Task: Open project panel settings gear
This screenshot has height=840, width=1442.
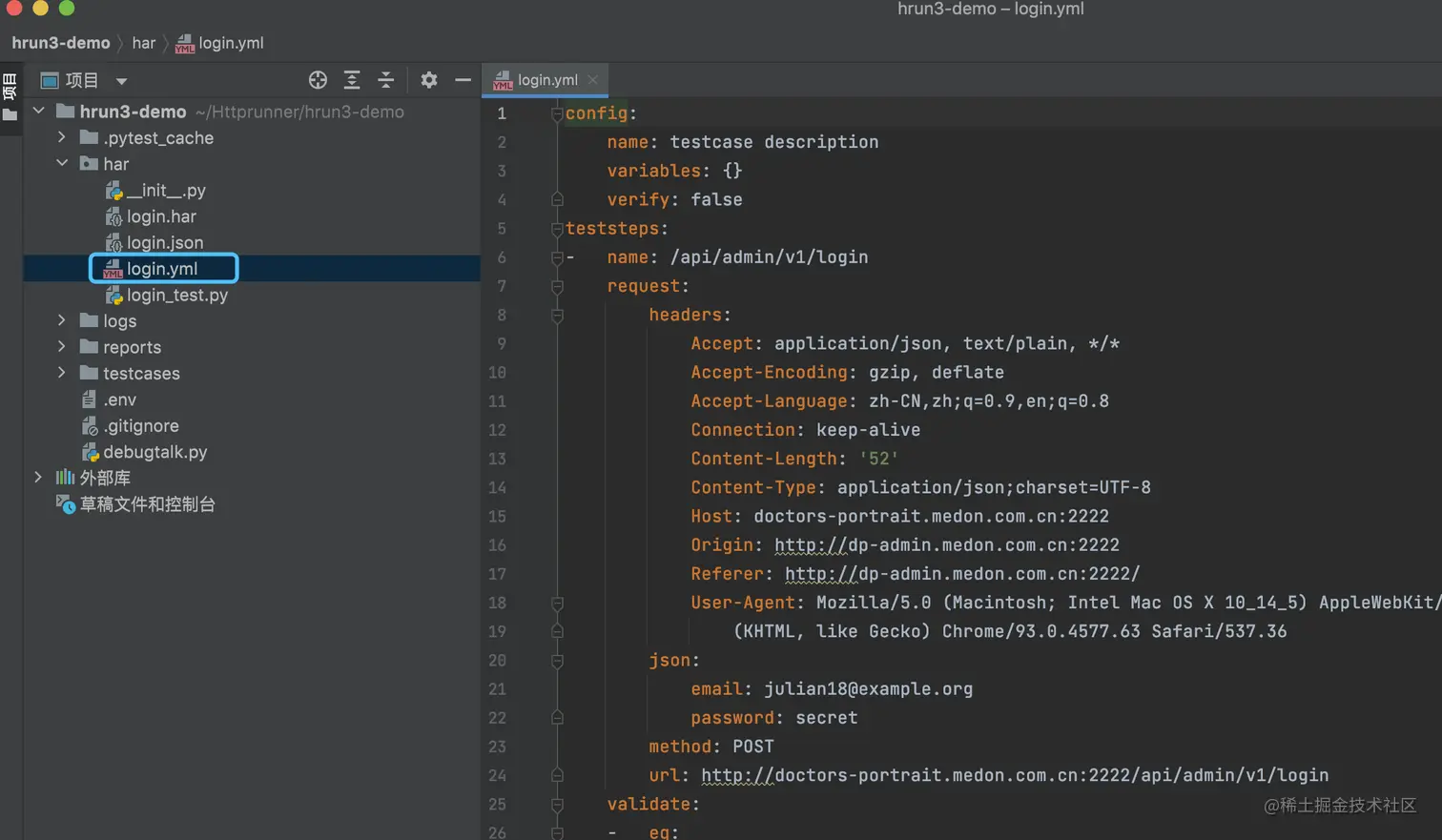Action: (x=429, y=80)
